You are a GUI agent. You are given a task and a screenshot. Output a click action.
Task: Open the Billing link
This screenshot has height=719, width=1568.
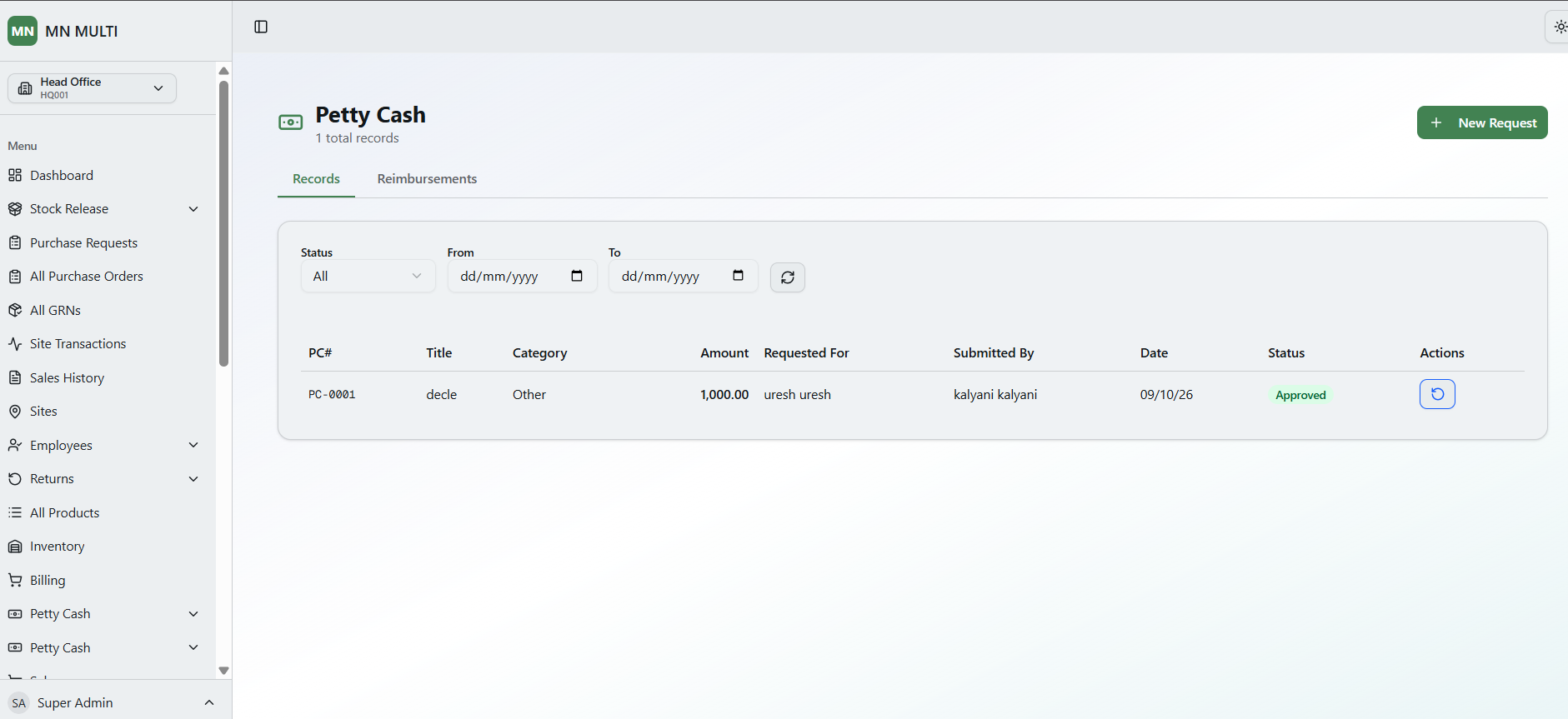(x=48, y=580)
